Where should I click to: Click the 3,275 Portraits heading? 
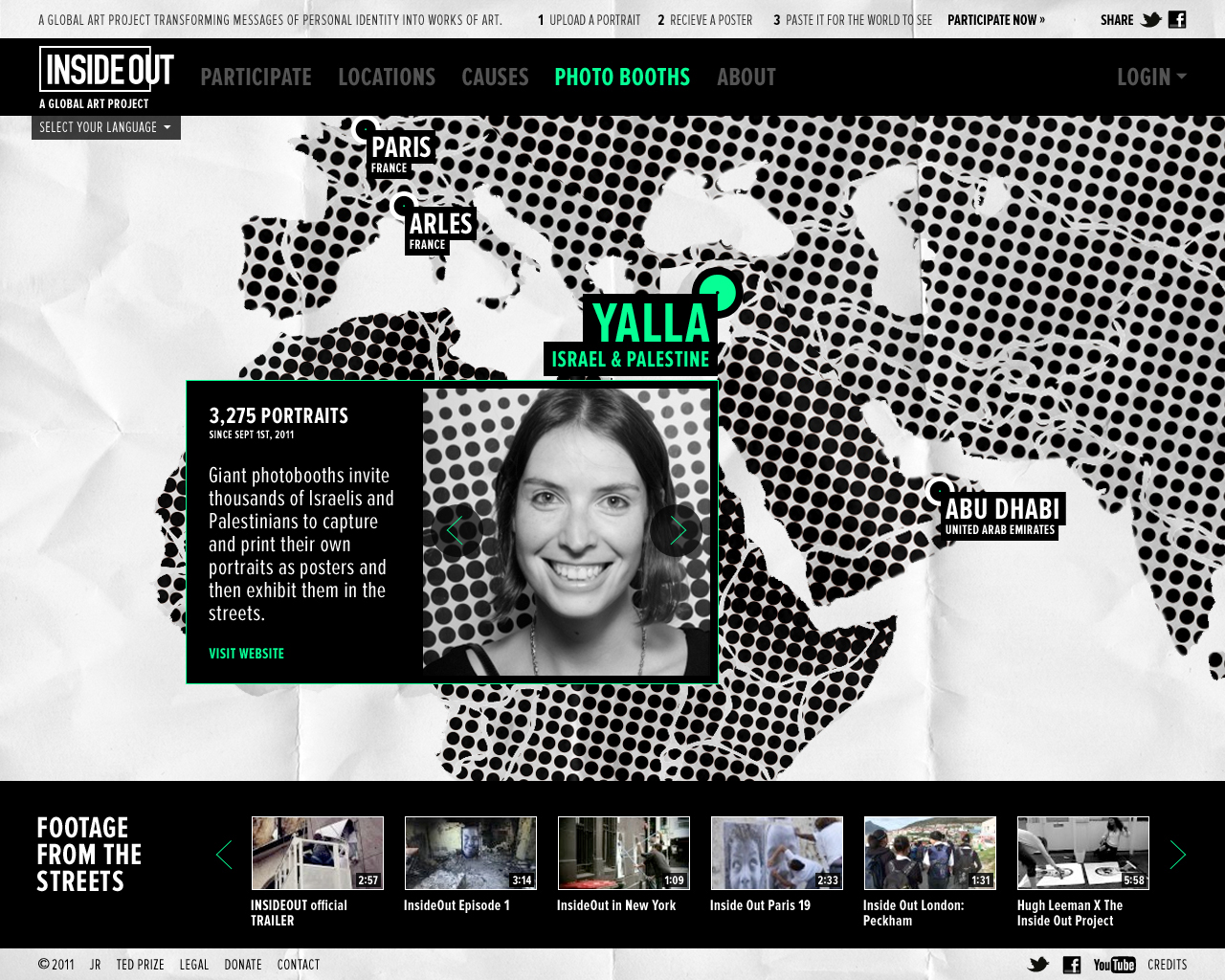(278, 416)
